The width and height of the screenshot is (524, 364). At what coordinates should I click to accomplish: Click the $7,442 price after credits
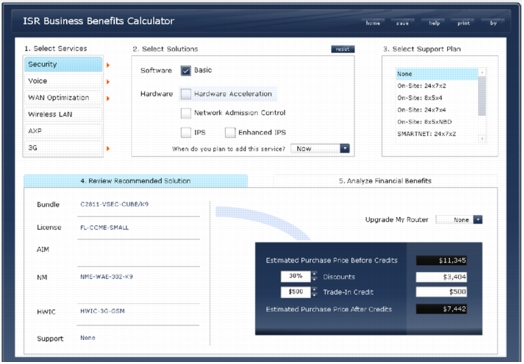tap(441, 309)
